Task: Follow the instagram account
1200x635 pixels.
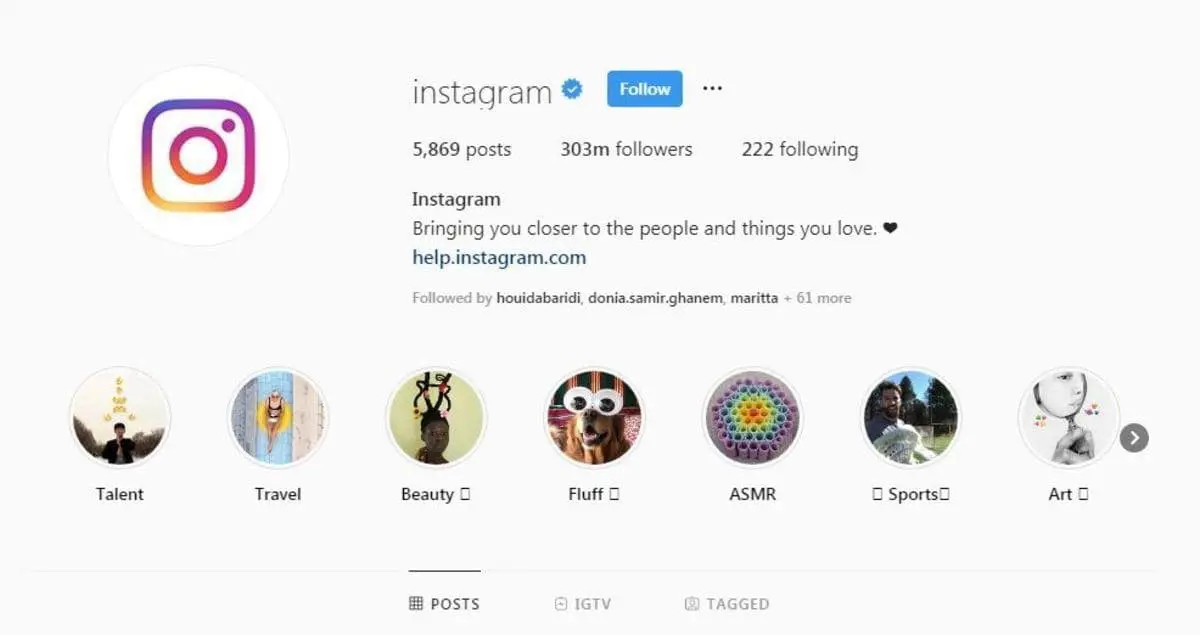Action: click(x=645, y=89)
